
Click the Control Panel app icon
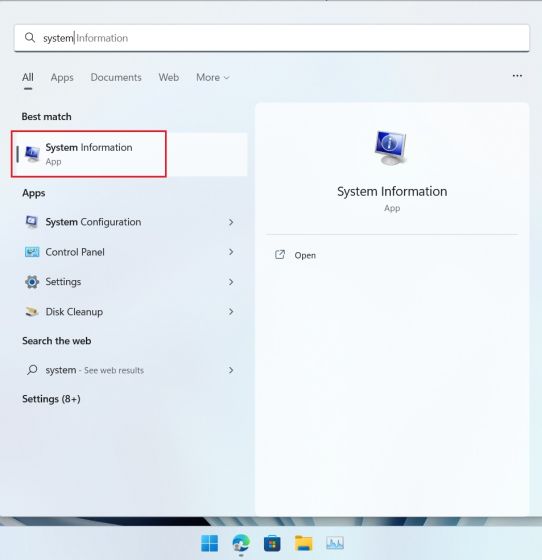pyautogui.click(x=32, y=252)
